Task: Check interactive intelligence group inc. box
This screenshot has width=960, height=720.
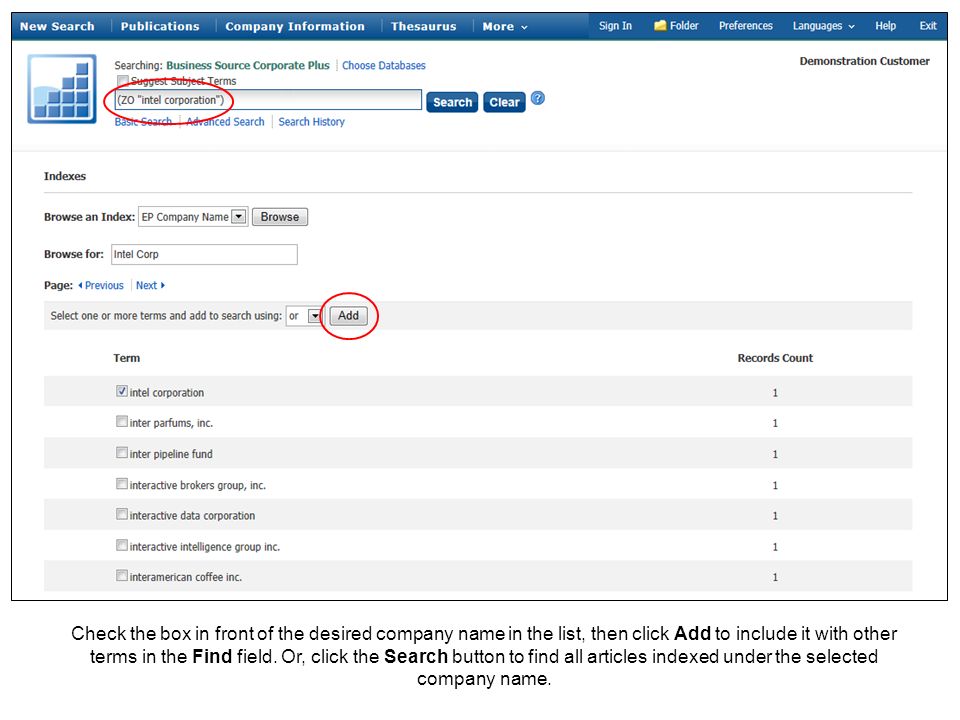Action: click(122, 546)
